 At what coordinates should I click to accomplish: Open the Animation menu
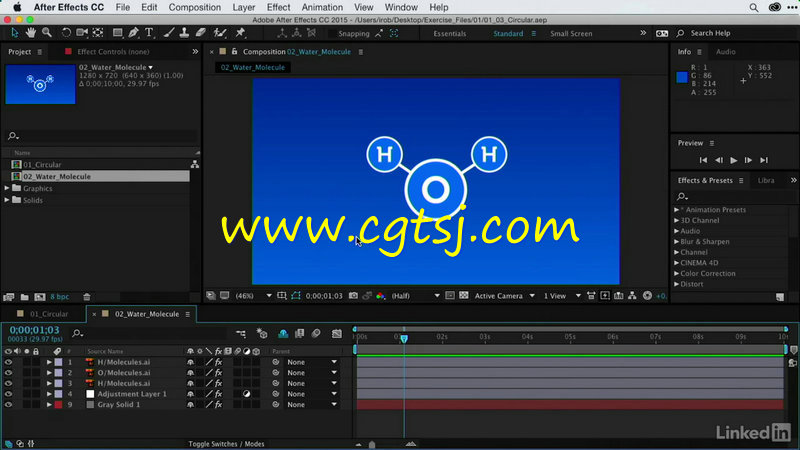tap(322, 7)
